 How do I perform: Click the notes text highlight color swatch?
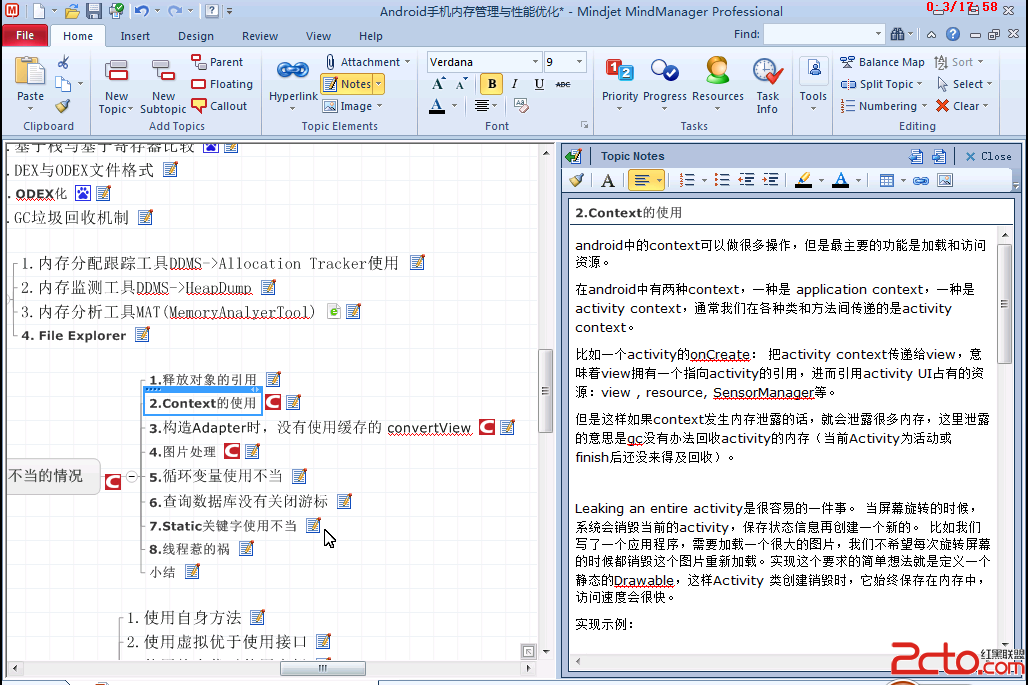click(803, 180)
